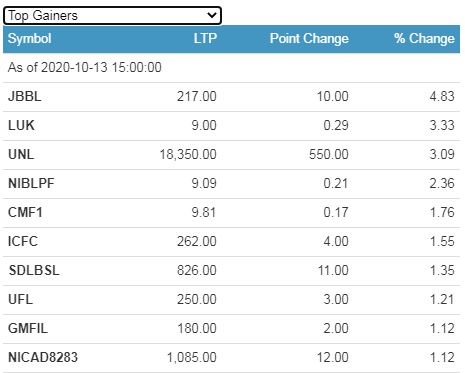Viewport: 465px width, 373px height.
Task: Click the dropdown chevron arrow
Action: pos(212,15)
